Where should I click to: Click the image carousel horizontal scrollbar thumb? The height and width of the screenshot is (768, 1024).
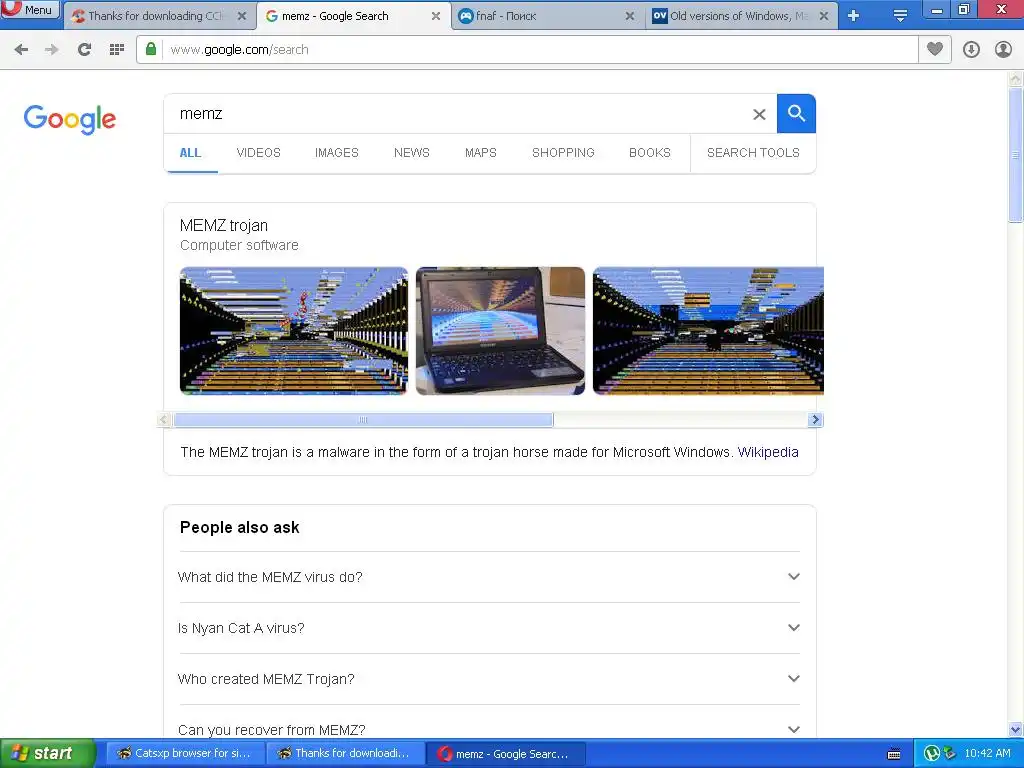click(x=363, y=420)
